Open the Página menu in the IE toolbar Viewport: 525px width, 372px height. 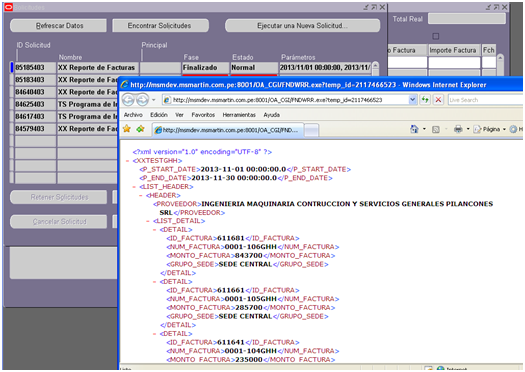tap(489, 129)
